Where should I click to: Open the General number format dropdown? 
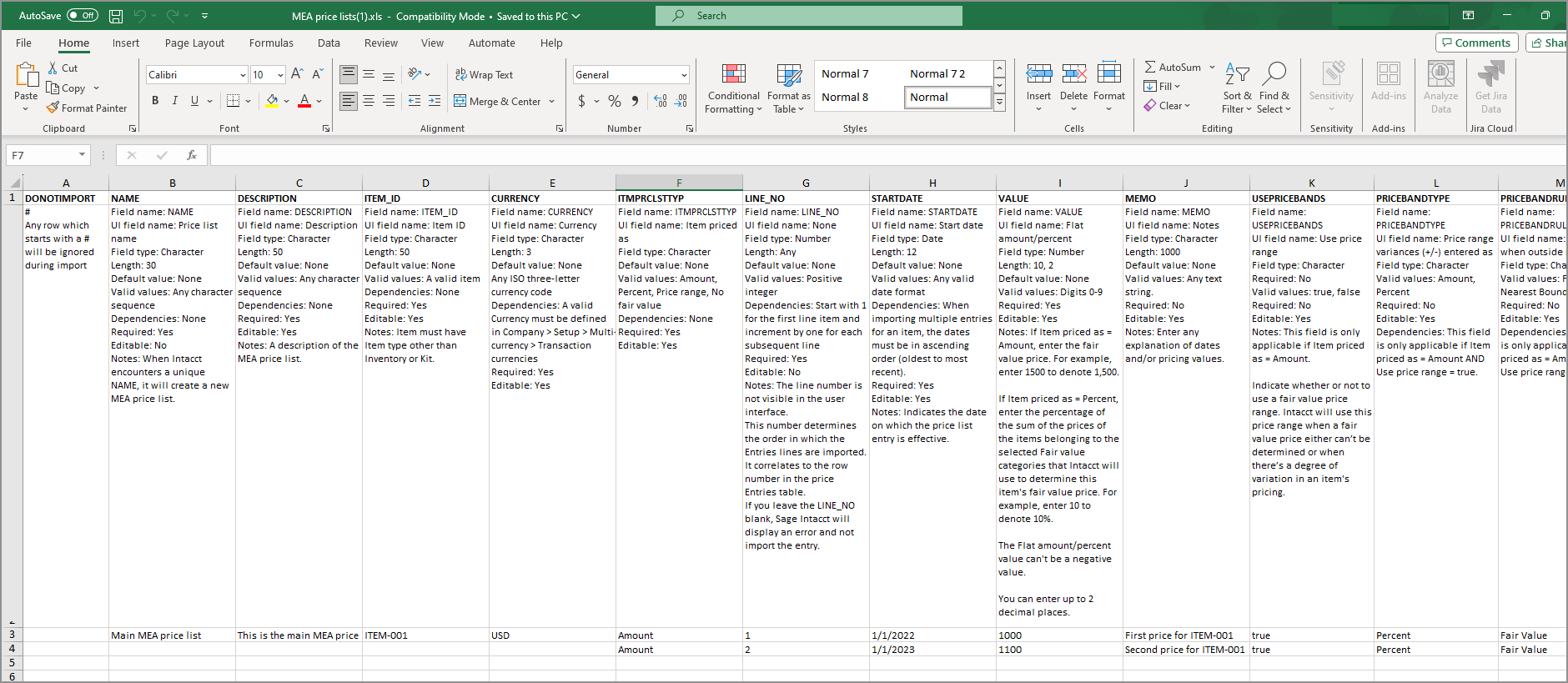[684, 75]
